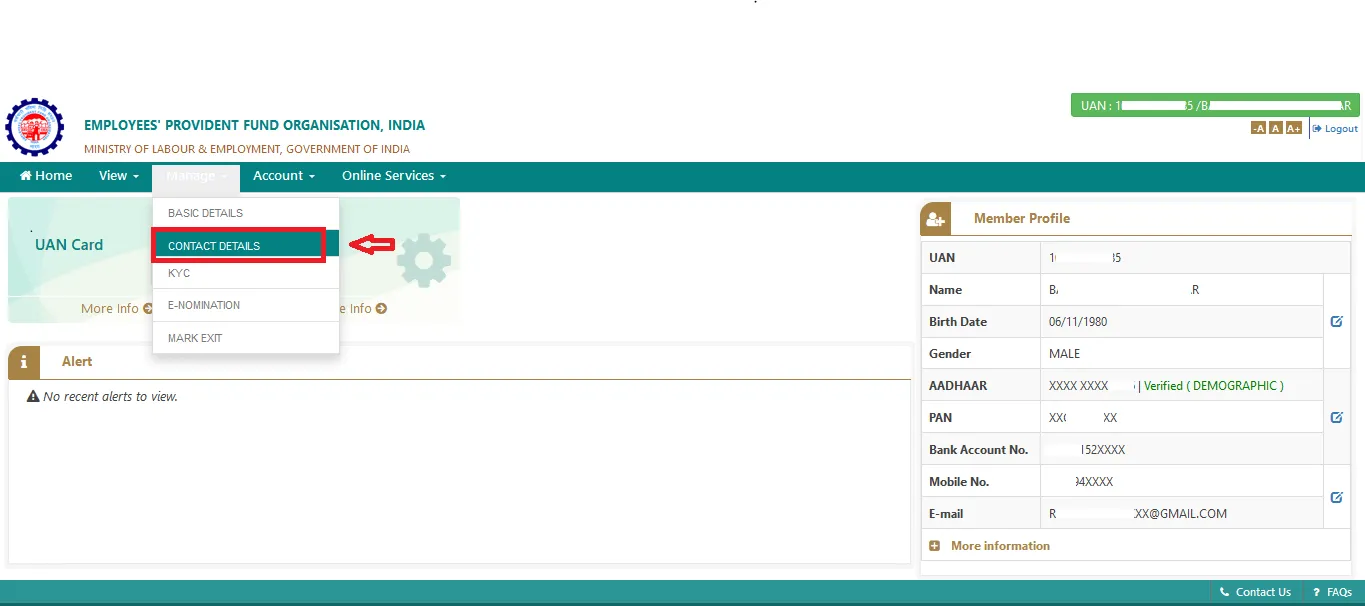This screenshot has height=606, width=1365.
Task: Click the masked Bank Account number value
Action: (x=1085, y=450)
